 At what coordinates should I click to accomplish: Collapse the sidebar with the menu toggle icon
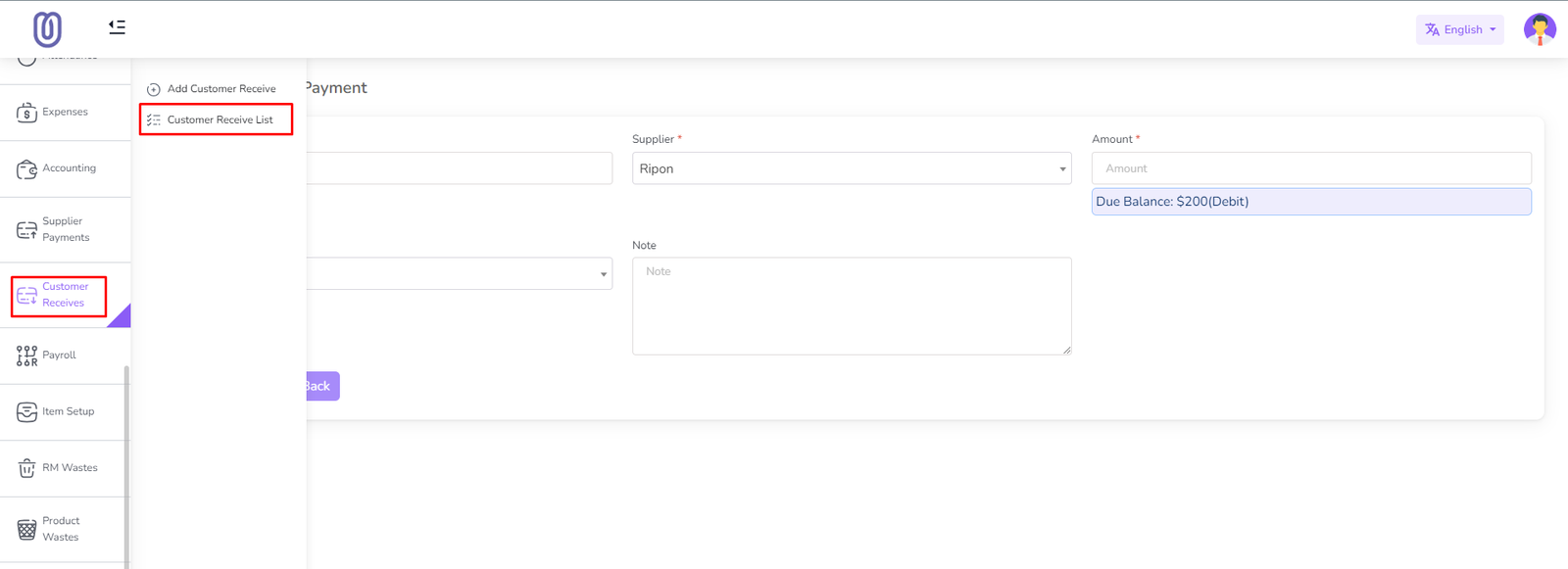tap(117, 27)
